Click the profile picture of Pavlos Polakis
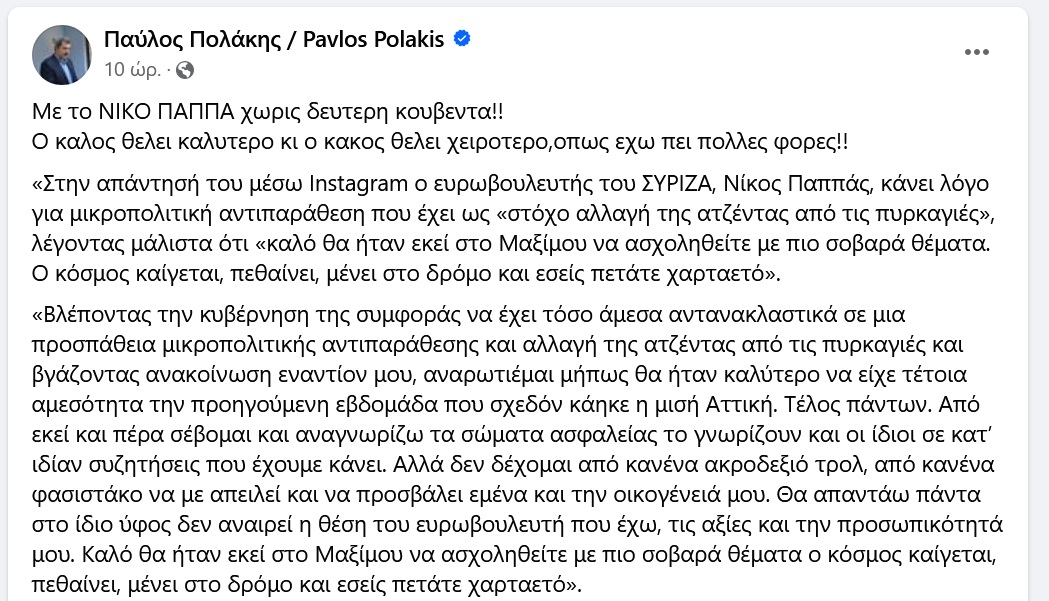The image size is (1049, 601). coord(62,54)
